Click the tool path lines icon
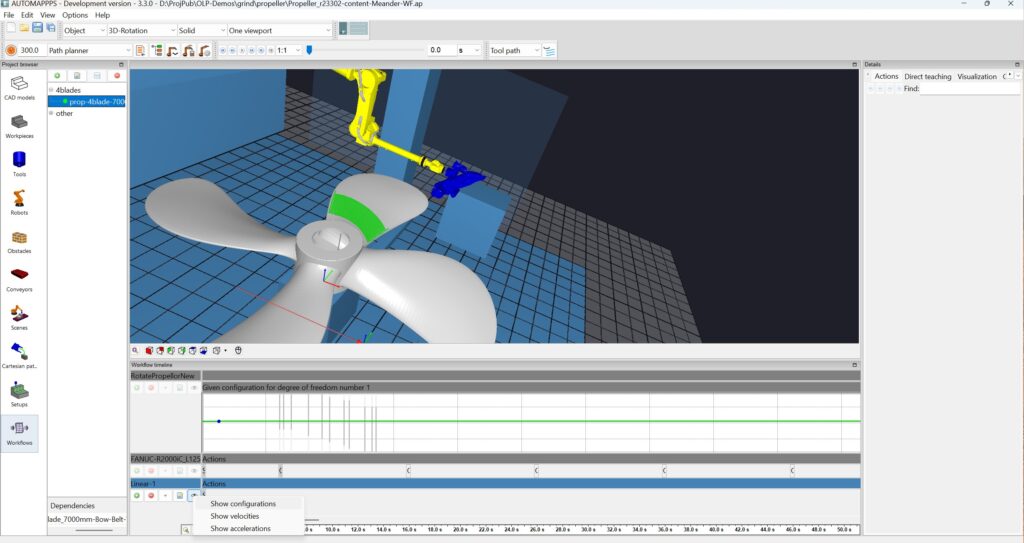The image size is (1024, 543). click(549, 50)
